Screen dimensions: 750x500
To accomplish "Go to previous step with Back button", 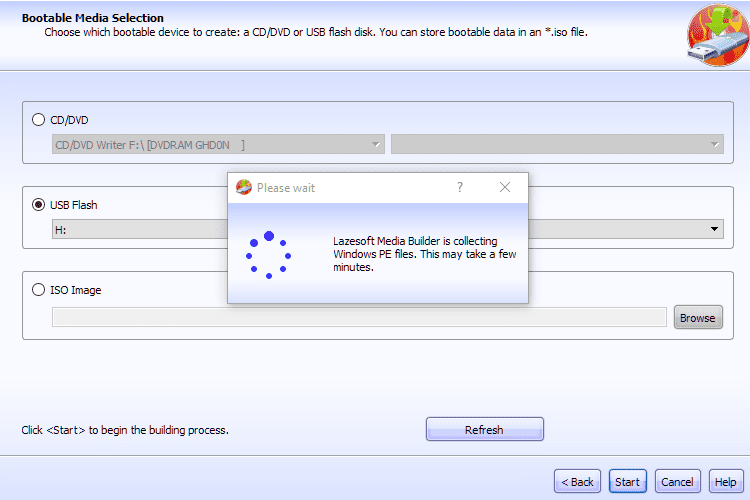I will (x=577, y=481).
